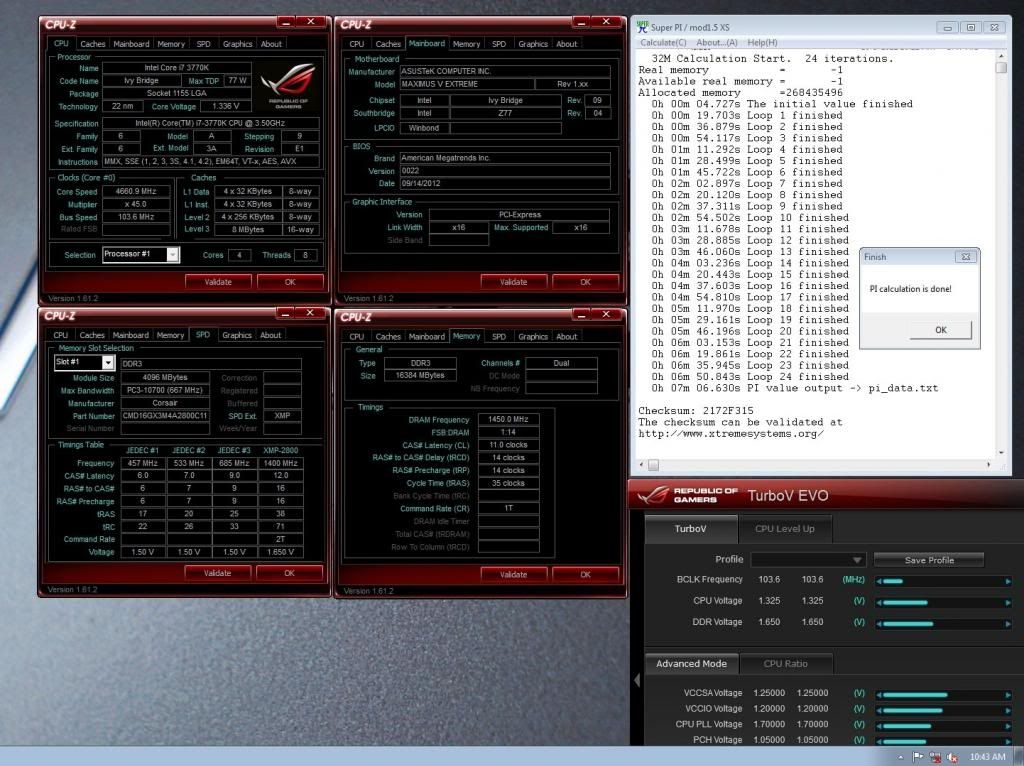1024x766 pixels.
Task: Click Super PI horizontal scrollbar right arrow
Action: [989, 465]
